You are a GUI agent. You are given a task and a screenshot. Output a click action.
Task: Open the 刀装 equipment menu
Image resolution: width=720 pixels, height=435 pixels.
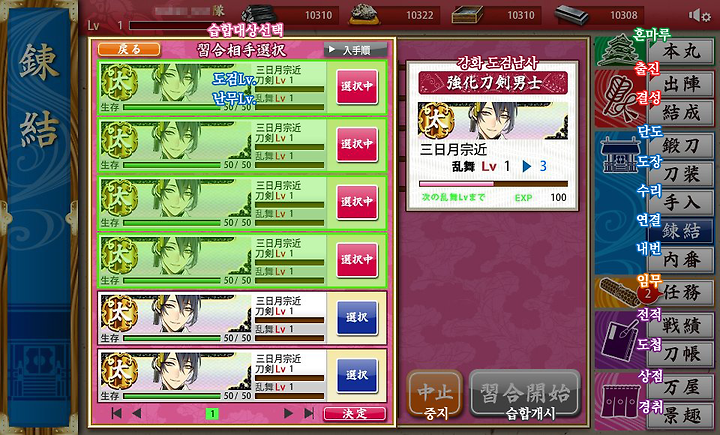point(681,174)
